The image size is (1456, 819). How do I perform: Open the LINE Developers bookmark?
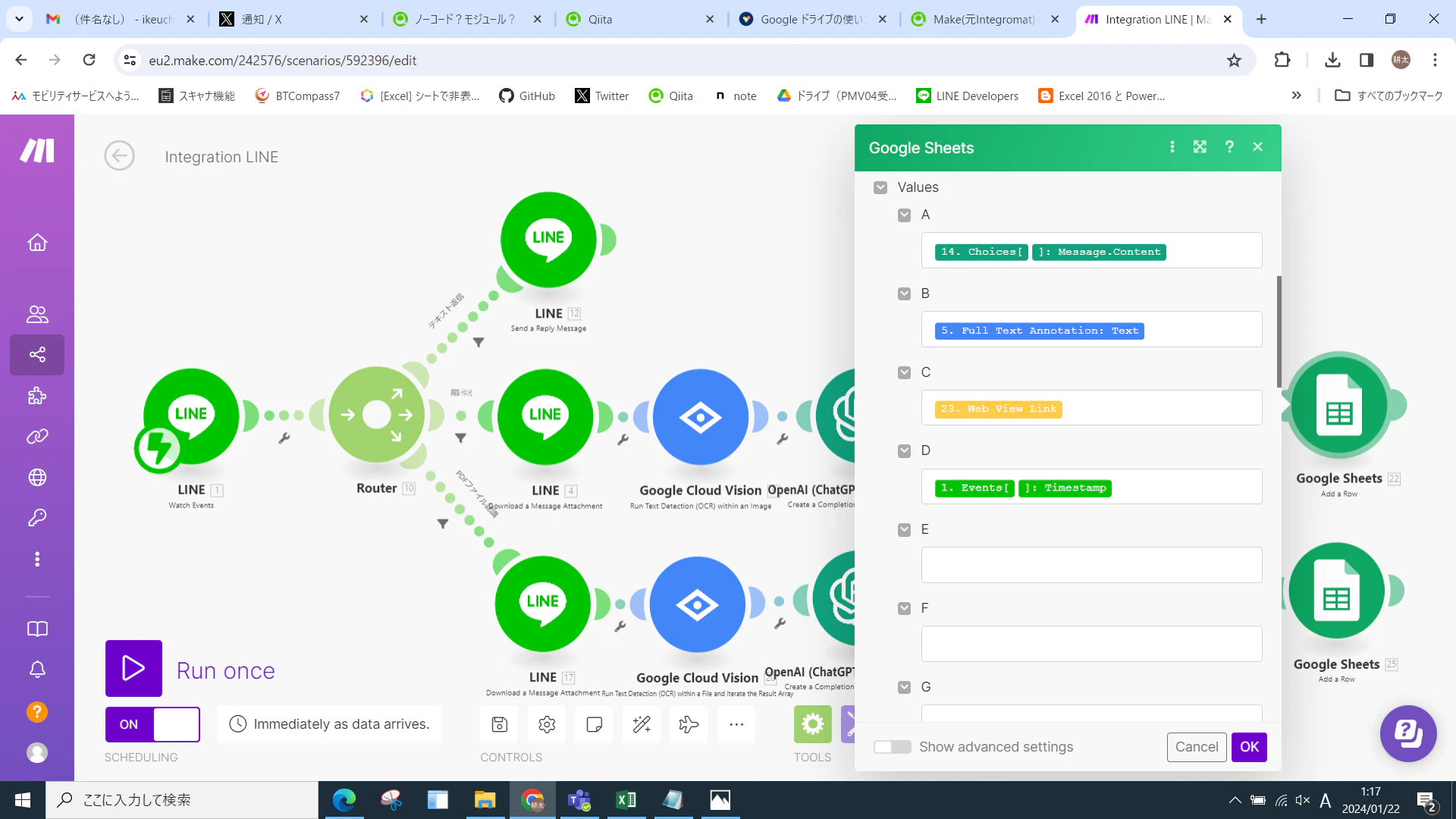point(968,96)
